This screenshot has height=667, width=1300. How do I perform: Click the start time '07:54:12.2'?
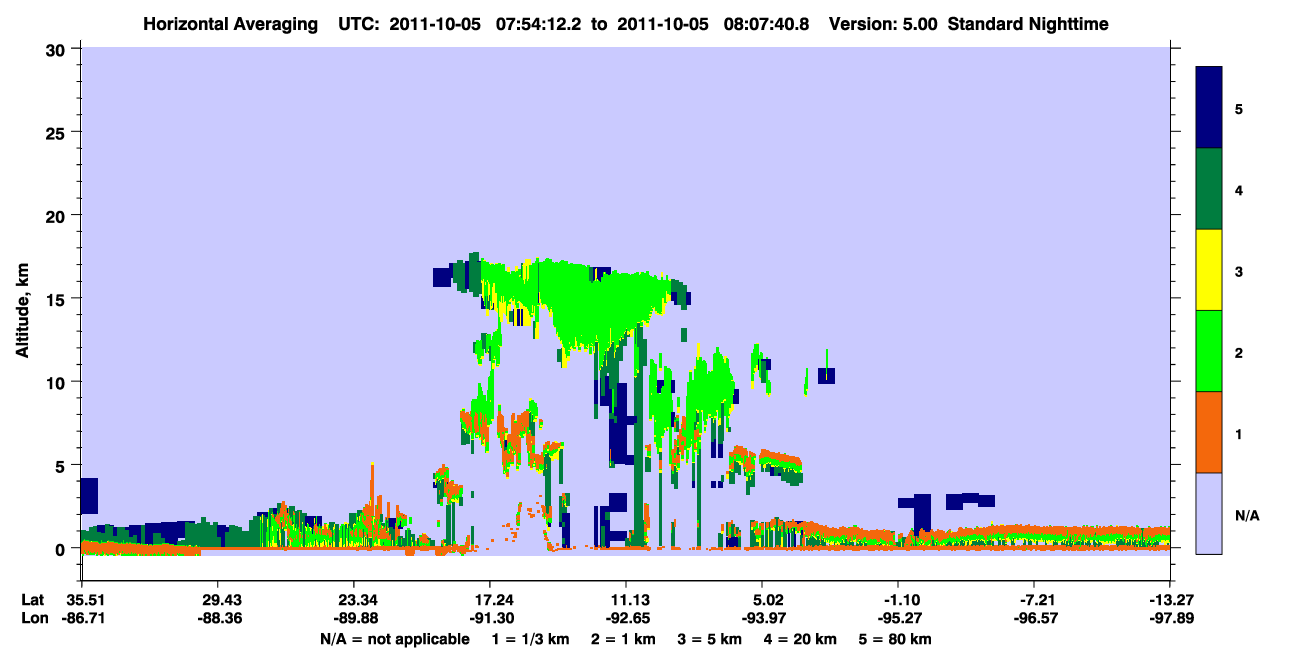[x=541, y=23]
